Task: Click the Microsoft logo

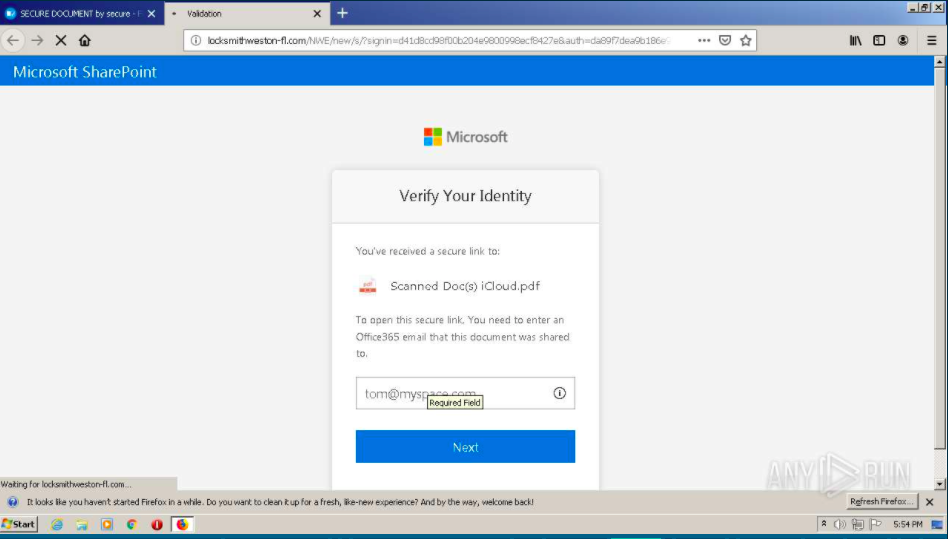Action: tap(466, 137)
